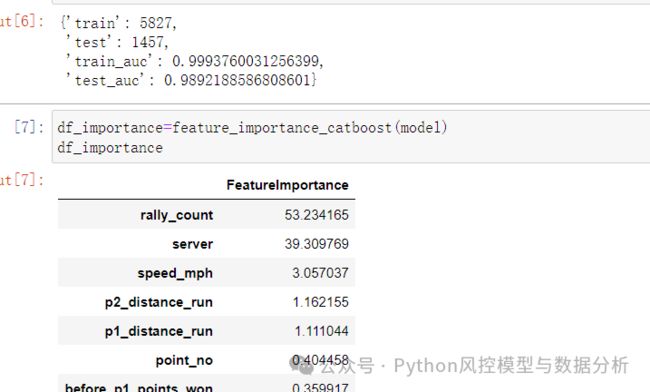Select the point_no row label
The image size is (650, 392).
point(184,361)
